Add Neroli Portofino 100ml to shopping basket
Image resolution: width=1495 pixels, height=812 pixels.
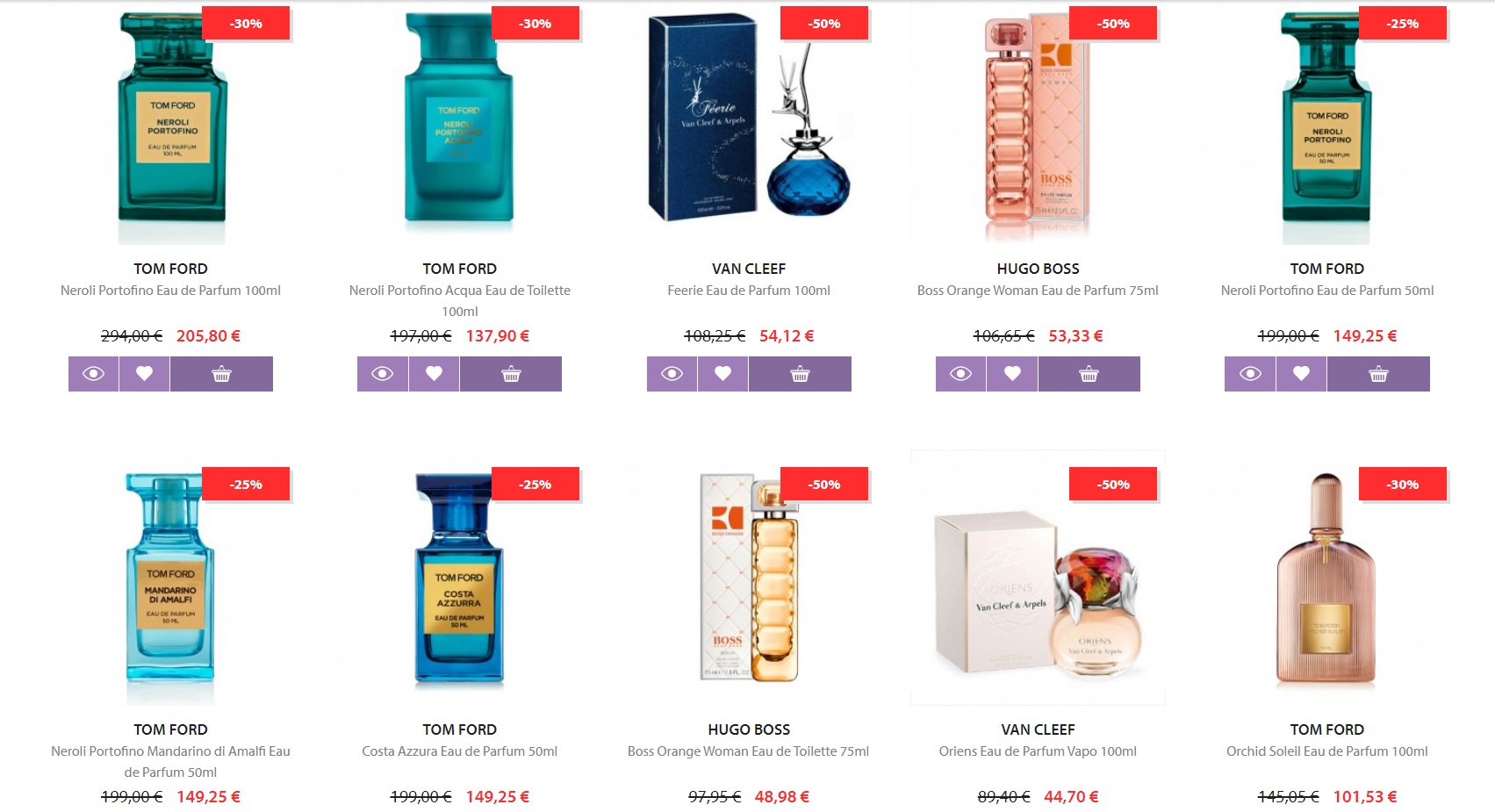221,374
